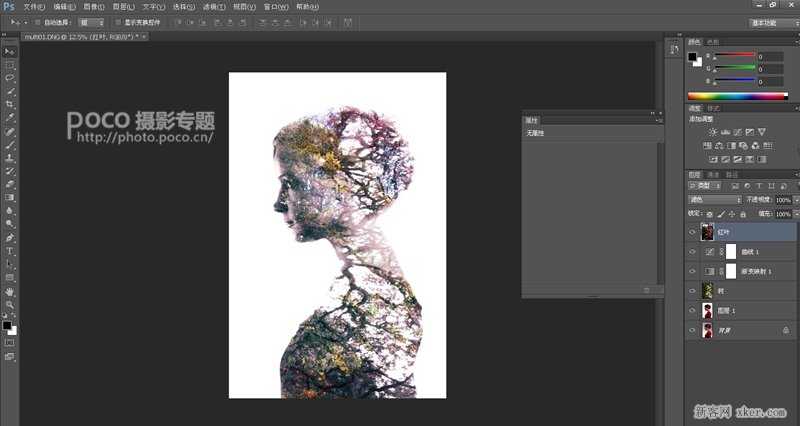
Task: Click the trash icon in Properties panel
Action: pyautogui.click(x=646, y=290)
